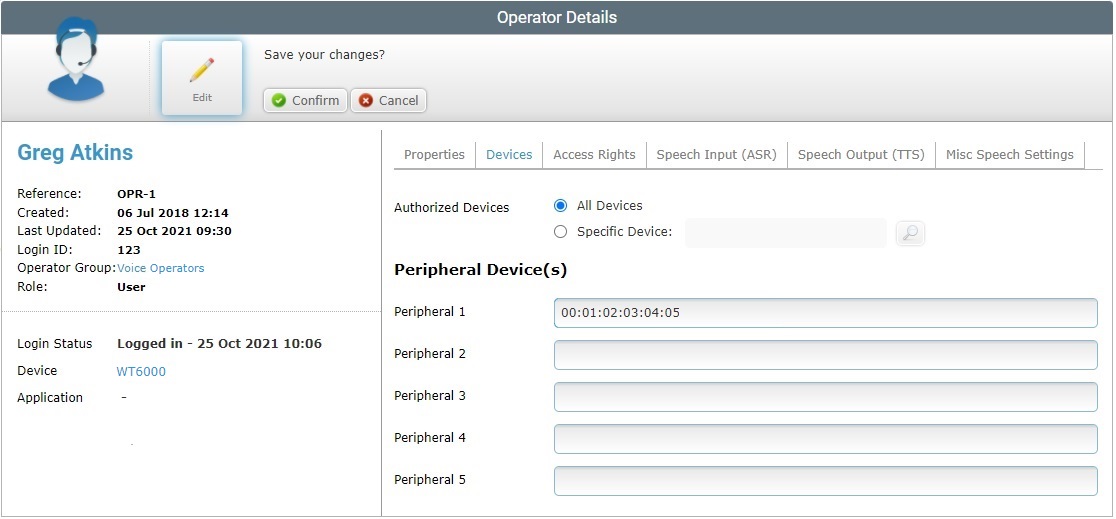Click the Peripheral 4 input field

pyautogui.click(x=826, y=439)
